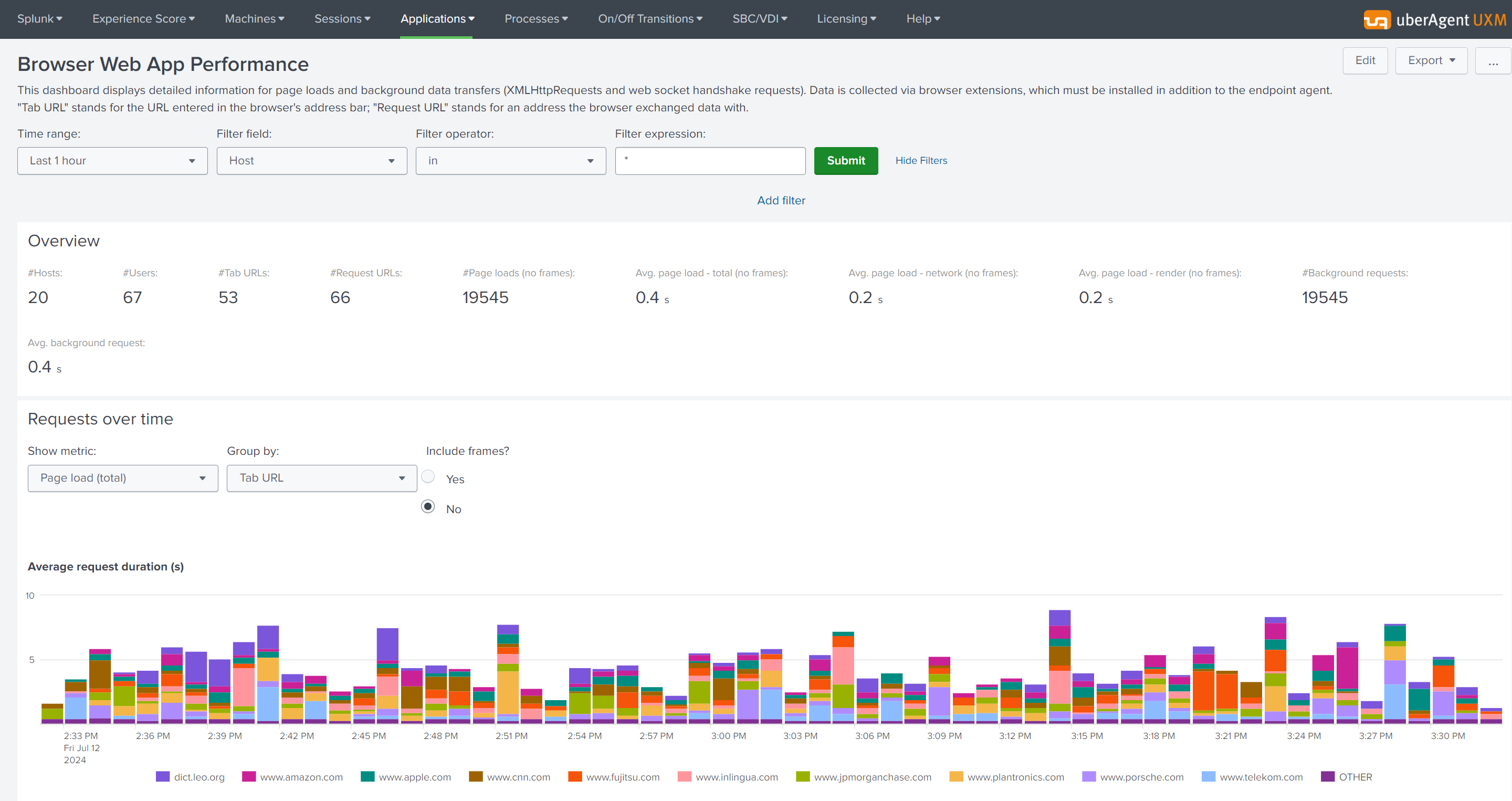Screen dimensions: 1512x801
Task: Open the Filter field Host dropdown
Action: (311, 161)
